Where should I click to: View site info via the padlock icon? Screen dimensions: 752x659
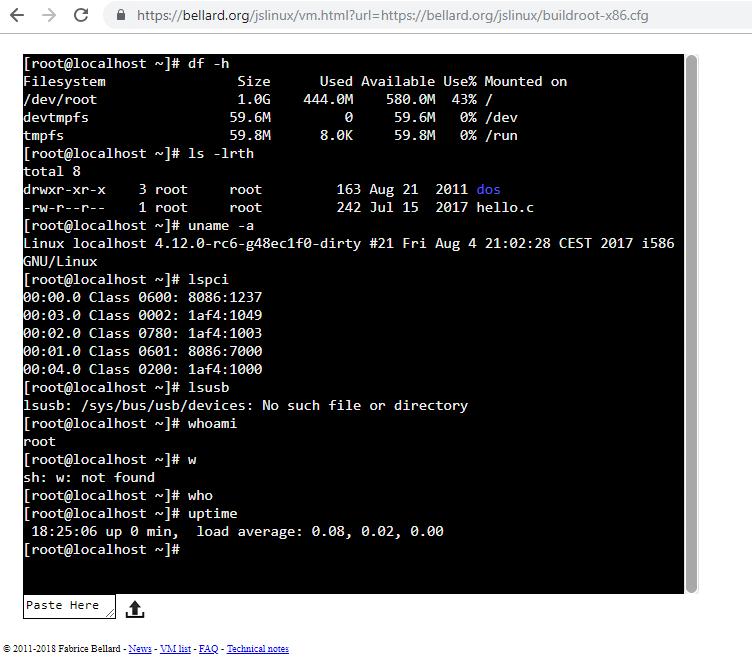pyautogui.click(x=121, y=15)
